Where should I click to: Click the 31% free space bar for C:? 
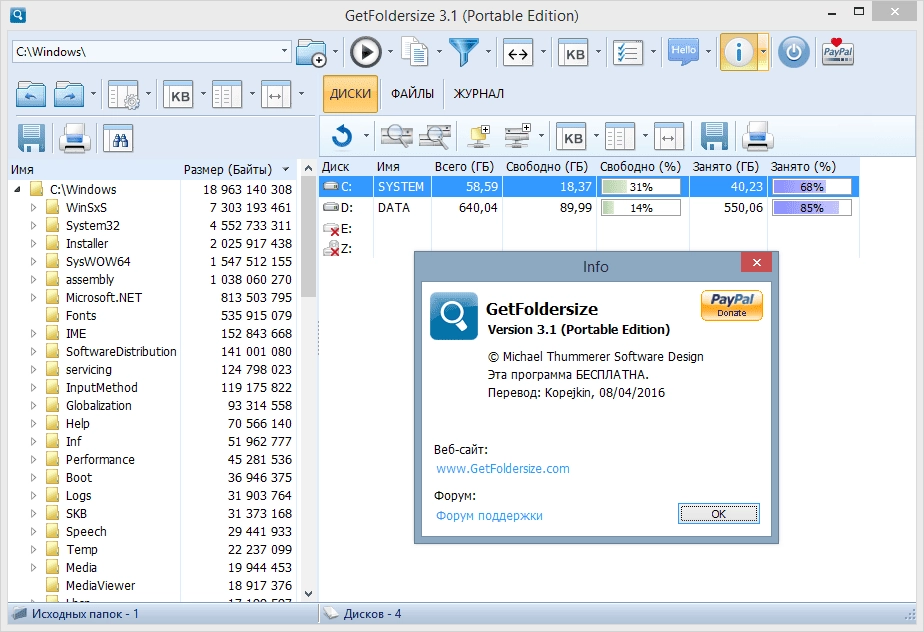(x=641, y=187)
